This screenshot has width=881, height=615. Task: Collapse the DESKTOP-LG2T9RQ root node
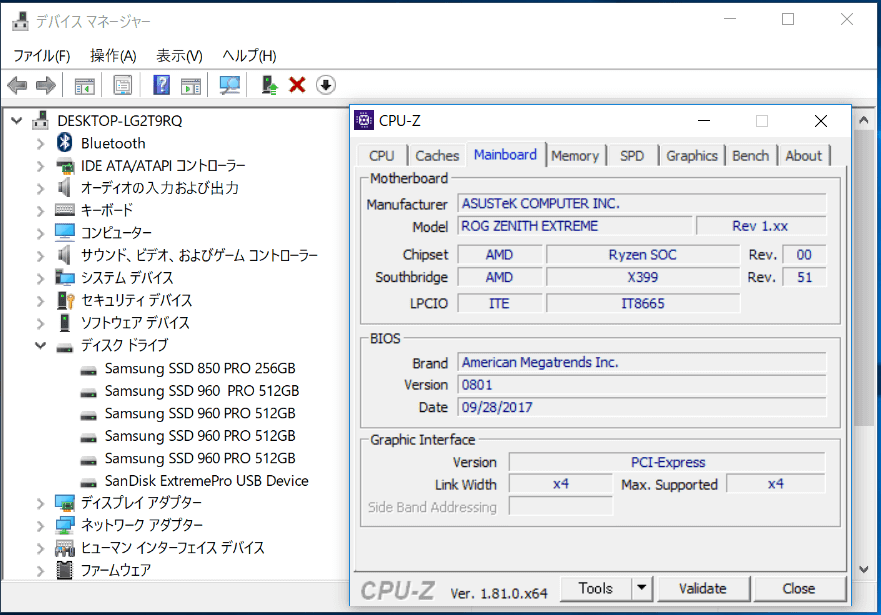(17, 121)
